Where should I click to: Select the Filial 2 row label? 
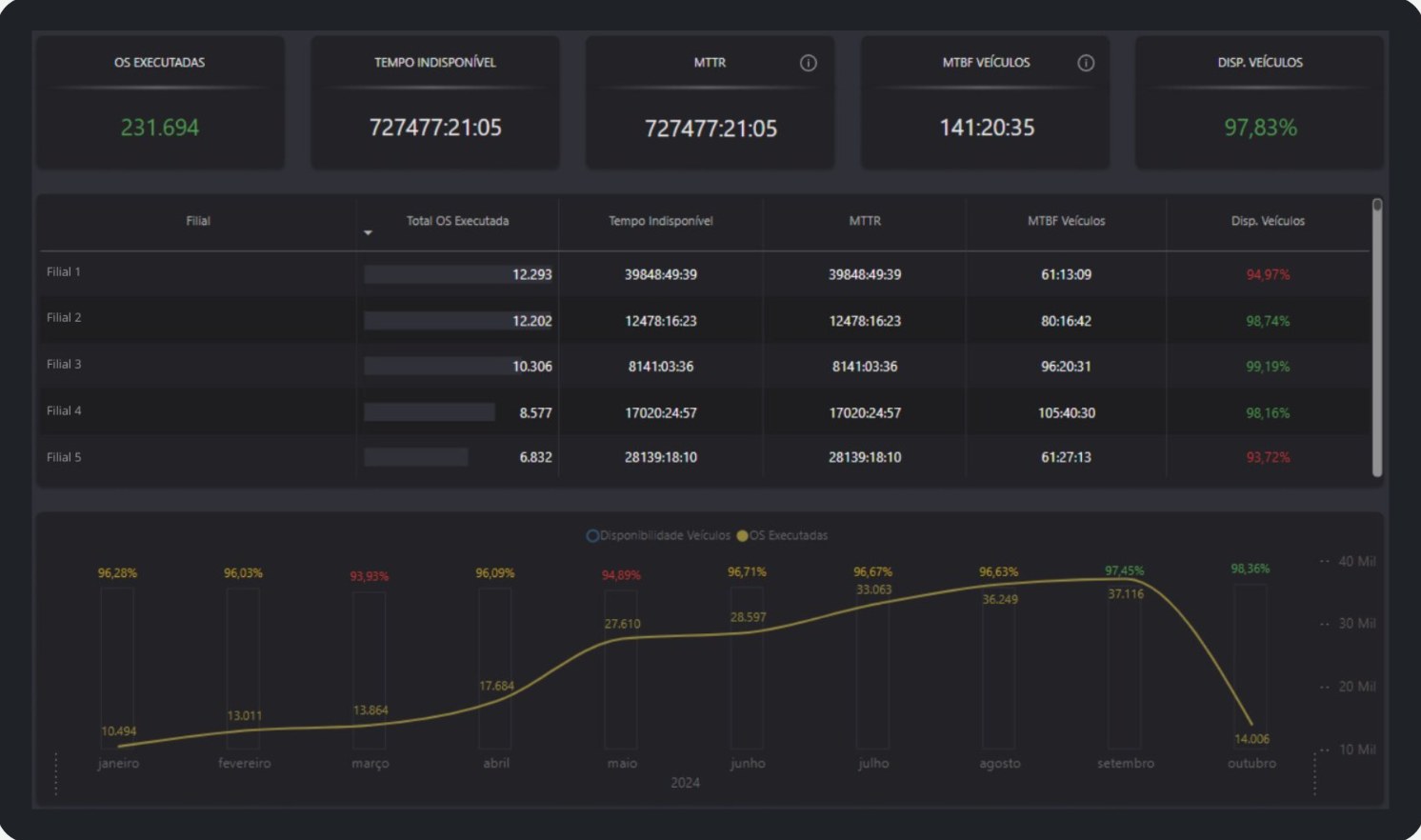point(64,318)
